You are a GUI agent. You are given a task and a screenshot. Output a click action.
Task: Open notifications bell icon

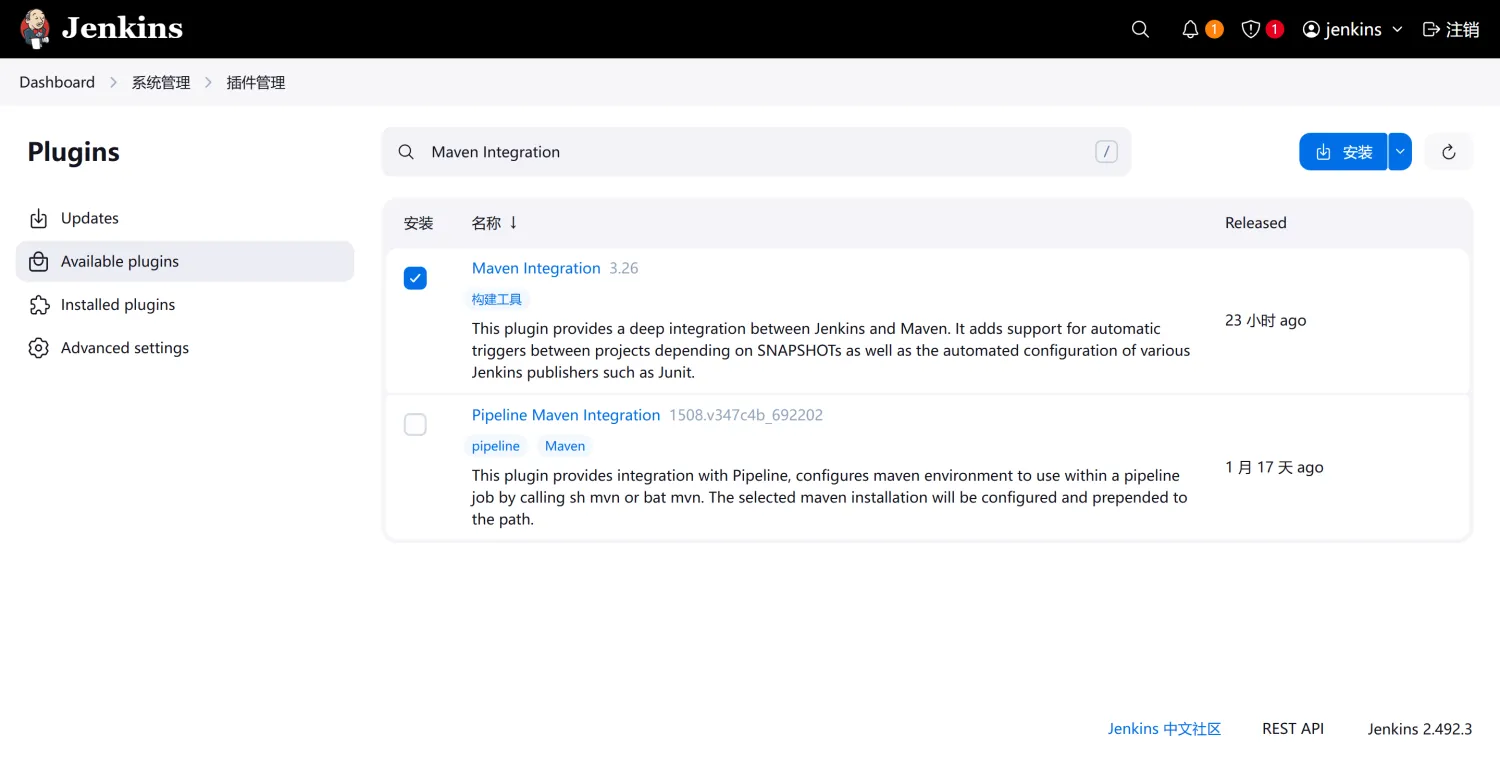pyautogui.click(x=1190, y=29)
